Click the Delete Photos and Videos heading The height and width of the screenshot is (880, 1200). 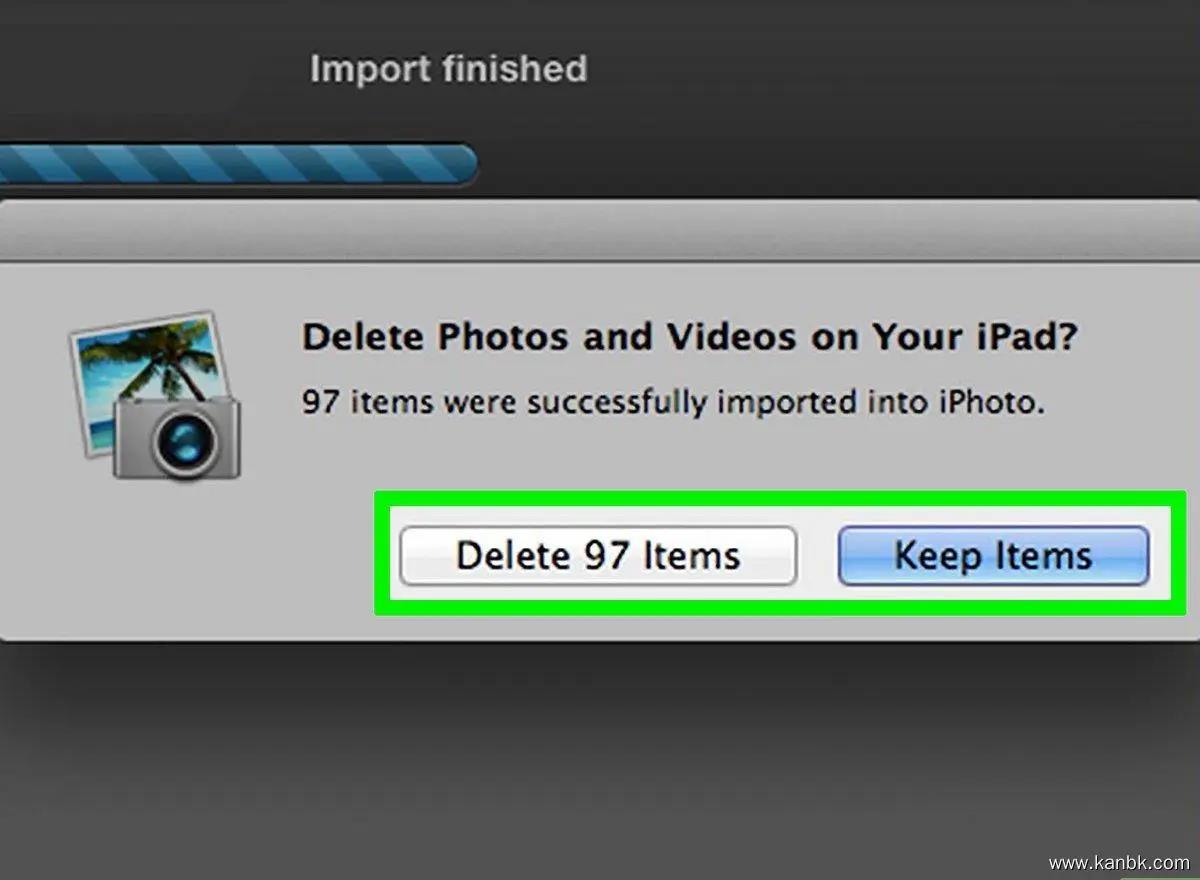pyautogui.click(x=689, y=337)
